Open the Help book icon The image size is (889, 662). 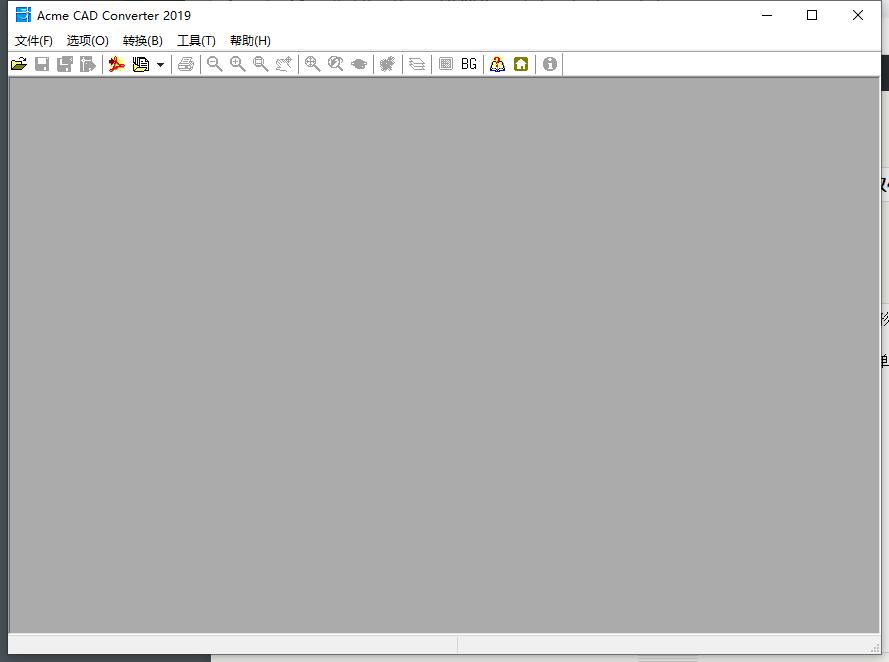pyautogui.click(x=497, y=64)
